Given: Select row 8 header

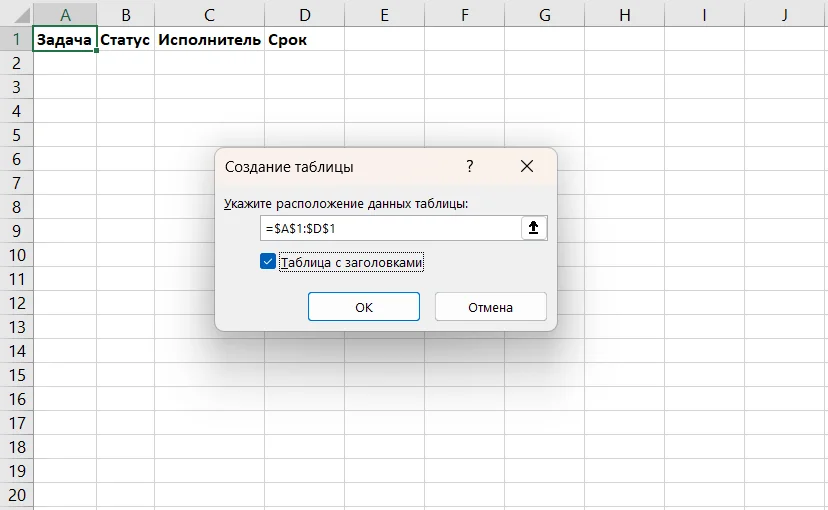Looking at the screenshot, I should point(16,207).
